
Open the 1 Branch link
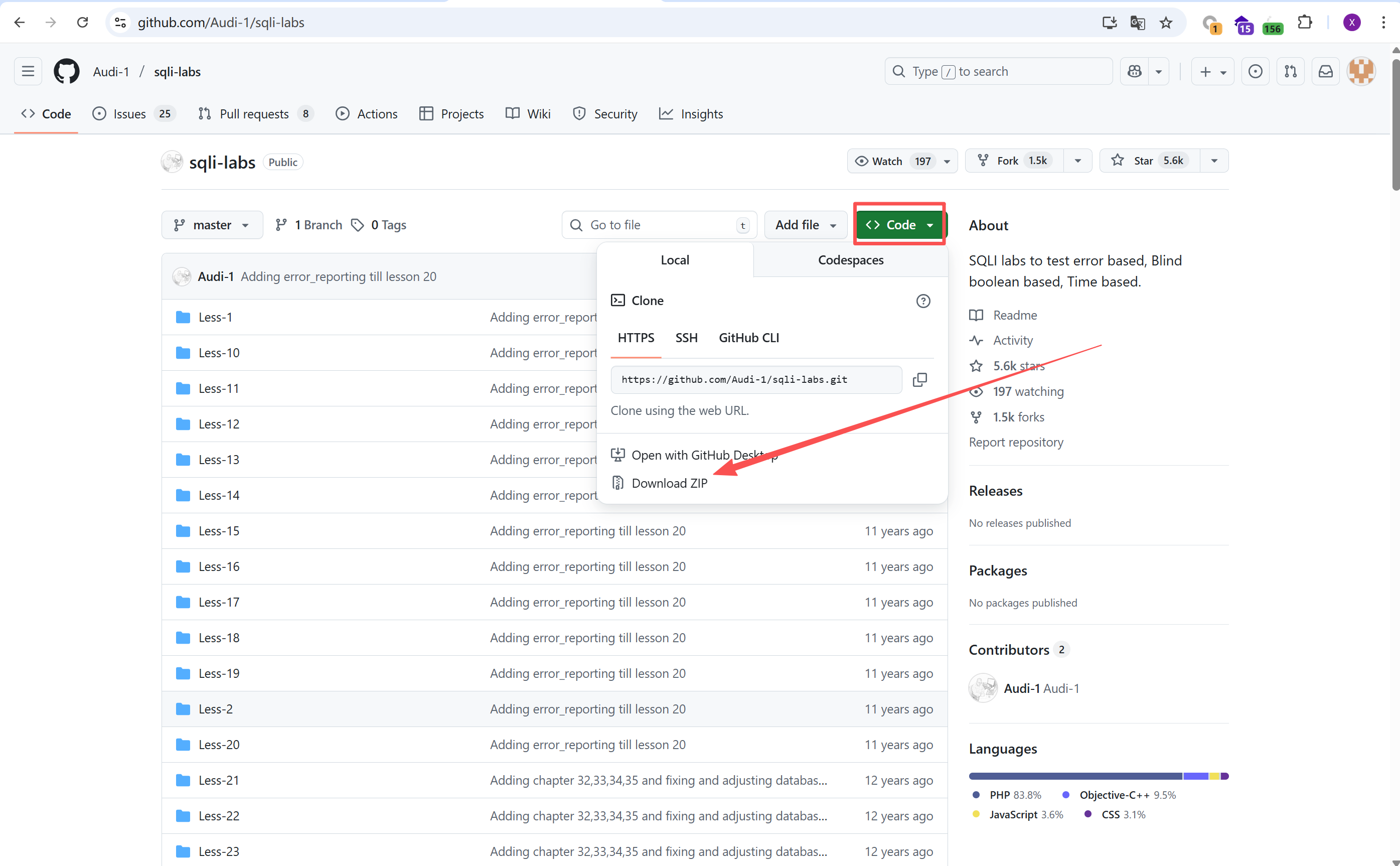coord(308,225)
